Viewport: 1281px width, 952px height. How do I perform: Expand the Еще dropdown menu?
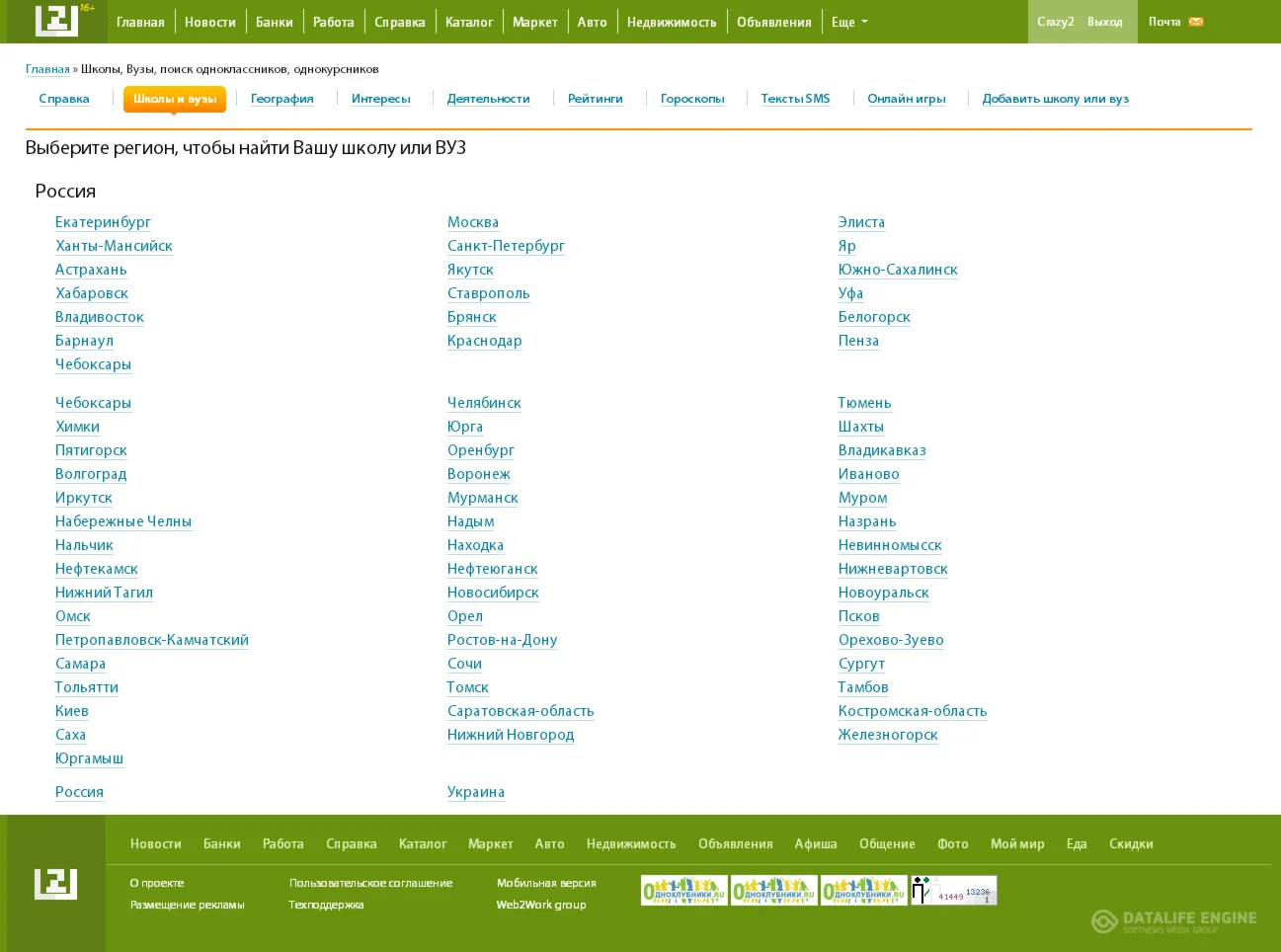[848, 22]
